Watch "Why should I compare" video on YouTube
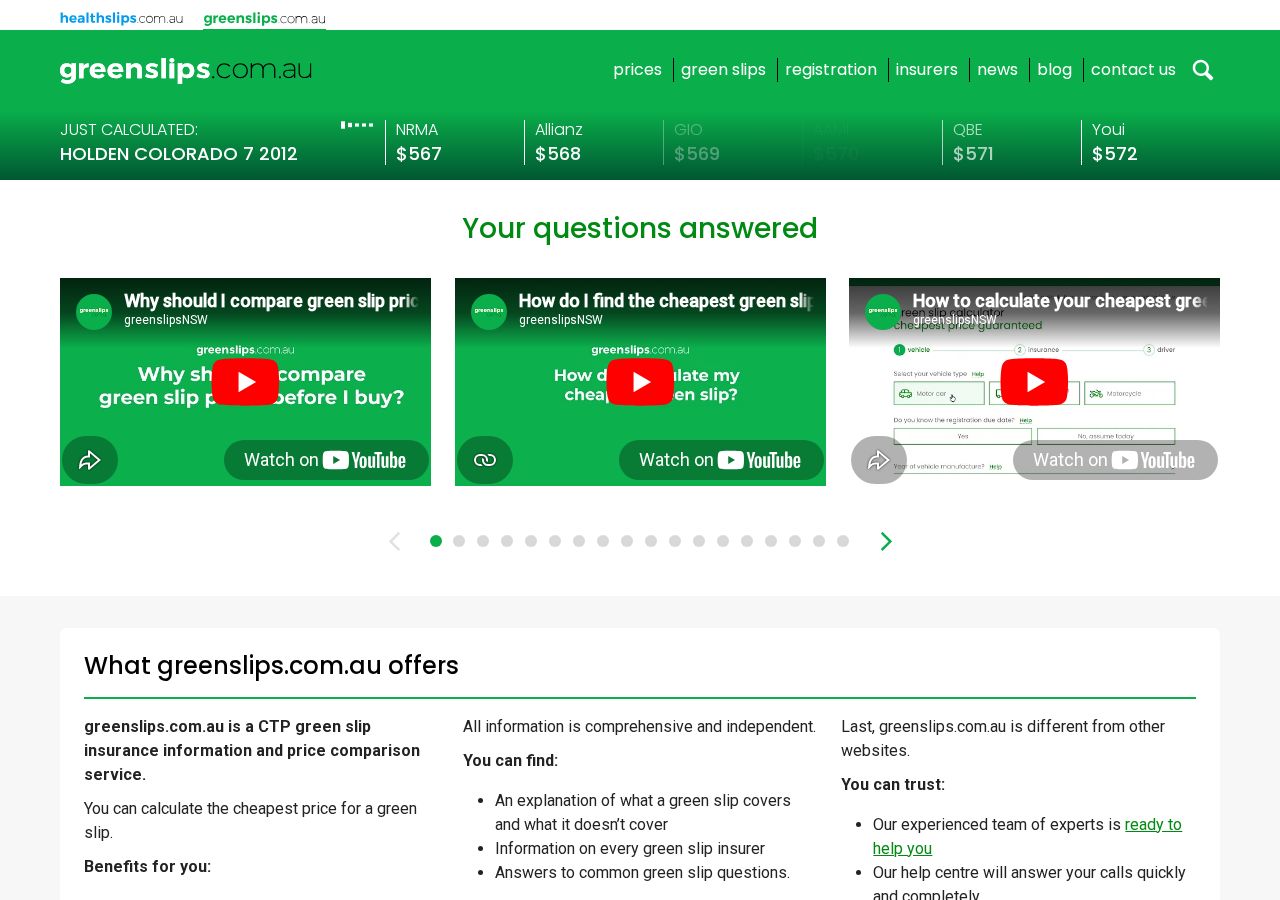 point(326,460)
